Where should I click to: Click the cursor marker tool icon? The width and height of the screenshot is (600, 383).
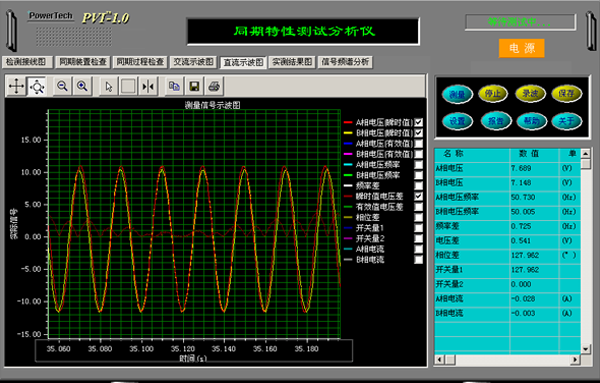click(148, 86)
